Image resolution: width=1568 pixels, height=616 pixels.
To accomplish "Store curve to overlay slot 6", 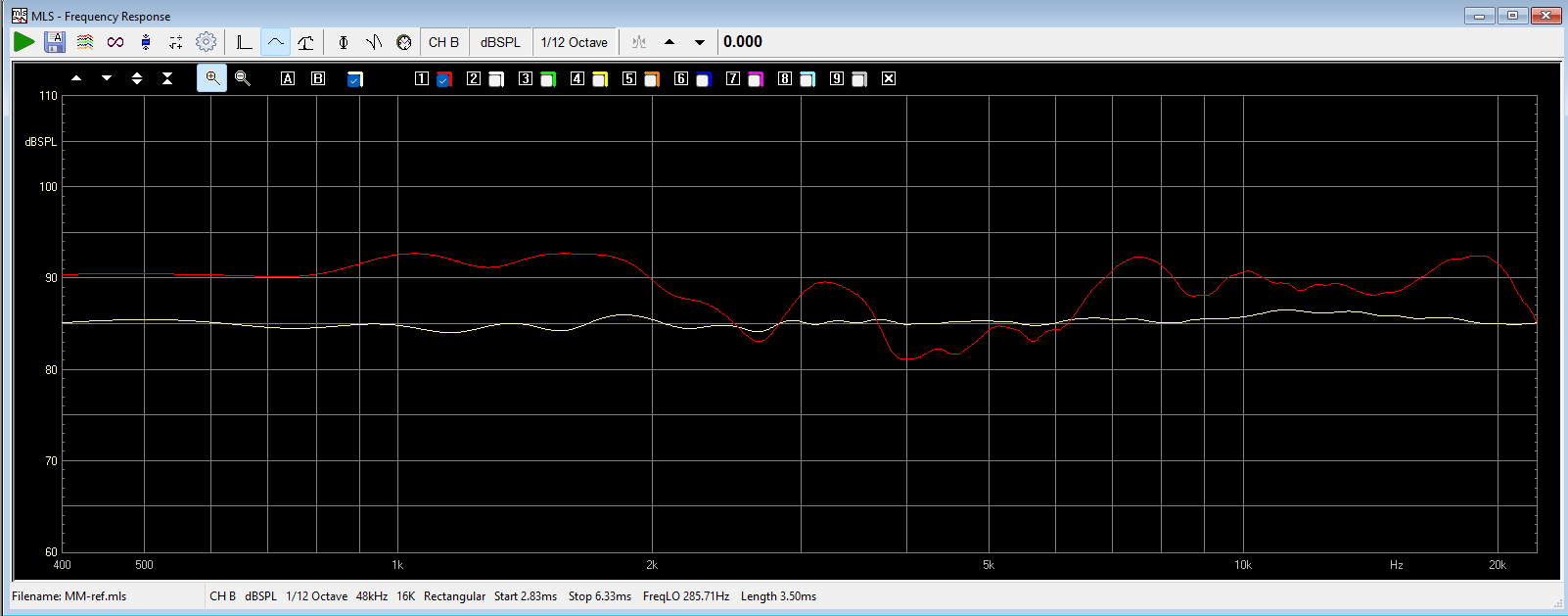I will 681,78.
